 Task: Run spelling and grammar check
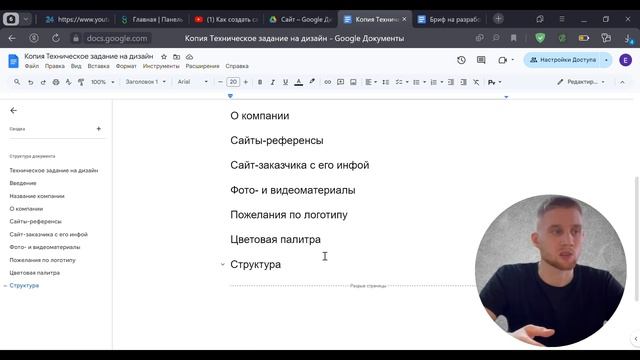pyautogui.click(x=69, y=82)
